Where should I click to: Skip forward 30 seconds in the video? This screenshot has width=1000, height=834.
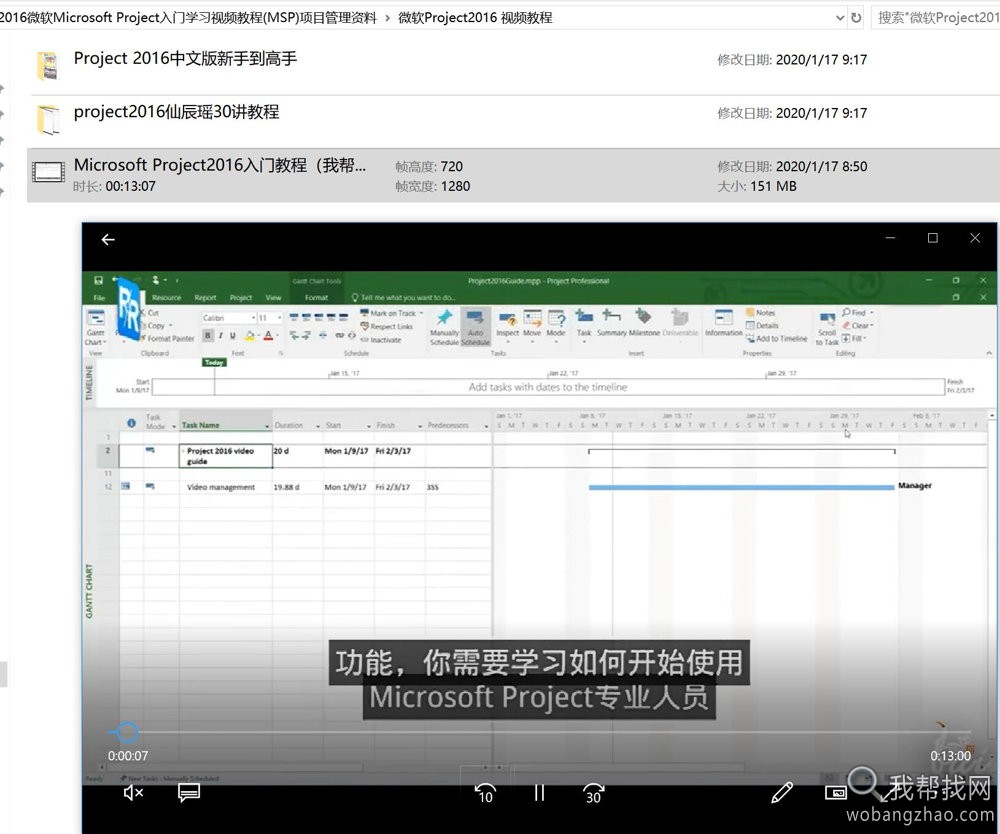pos(593,793)
